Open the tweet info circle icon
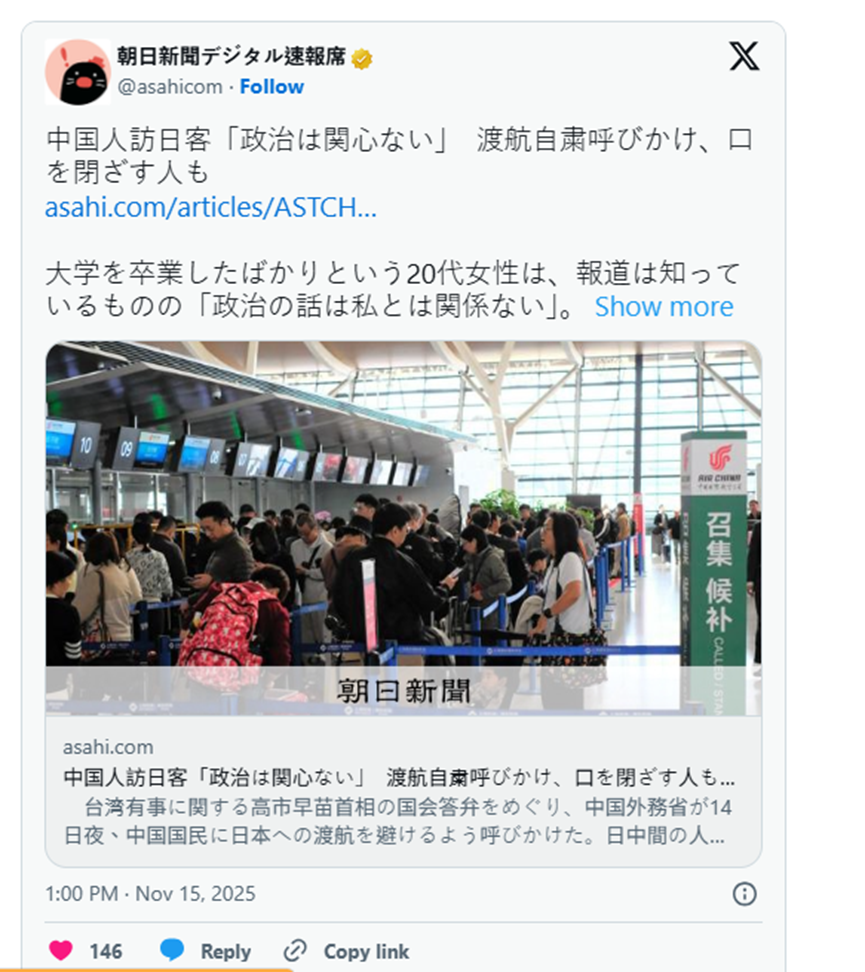 tap(744, 894)
